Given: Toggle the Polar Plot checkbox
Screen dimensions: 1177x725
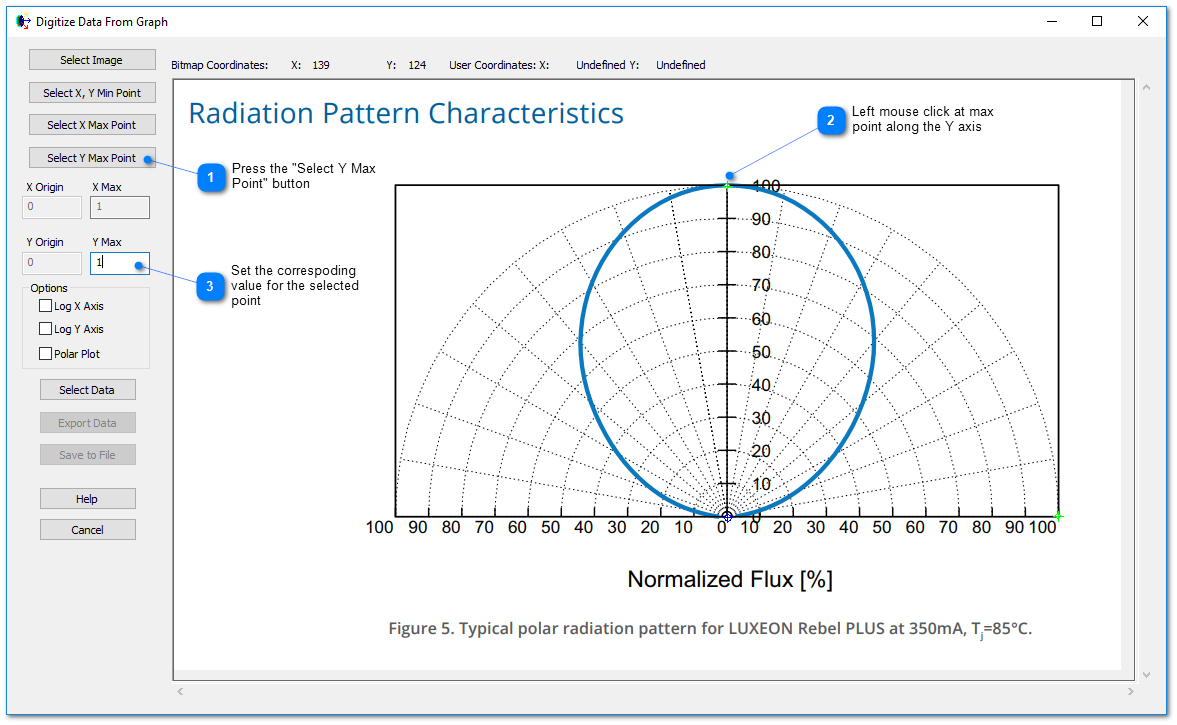Looking at the screenshot, I should coord(46,354).
